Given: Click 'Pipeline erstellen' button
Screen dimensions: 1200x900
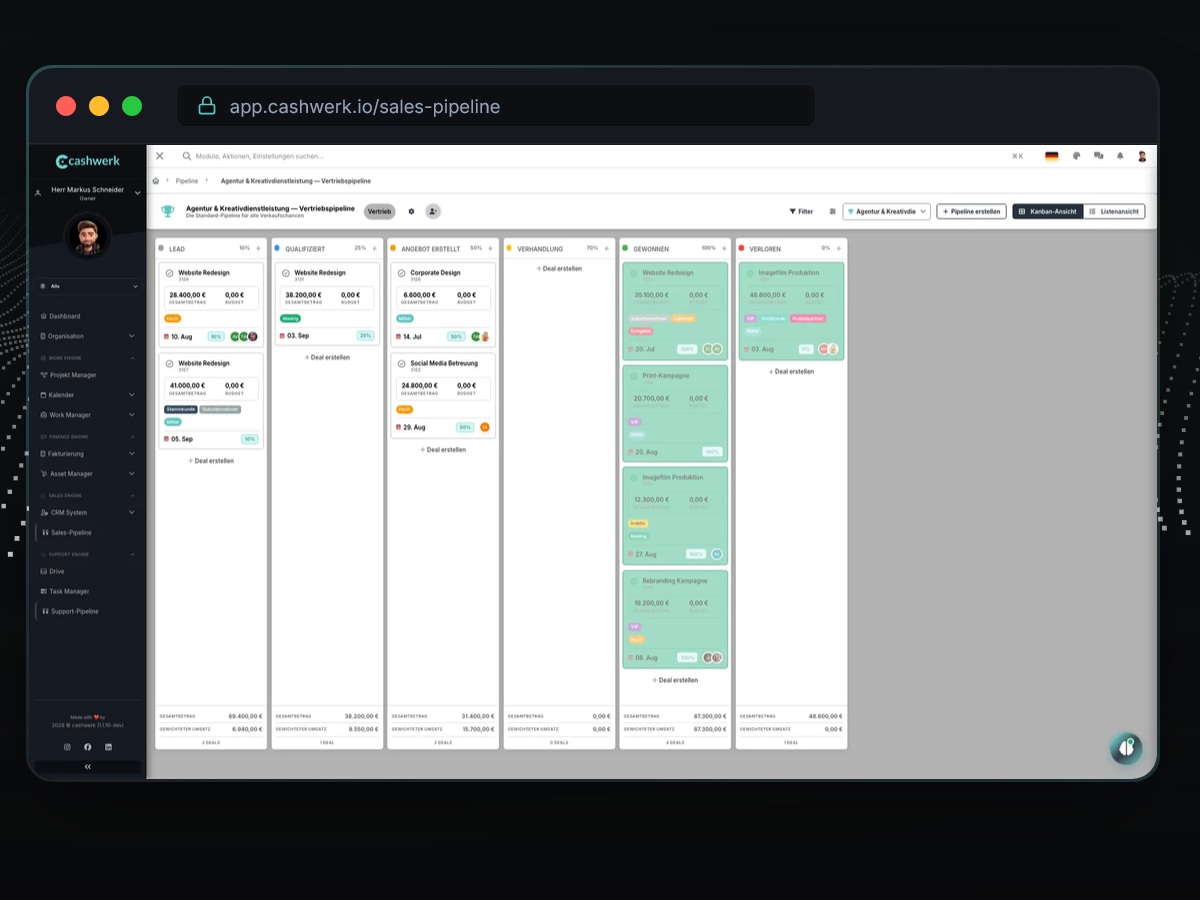Looking at the screenshot, I should point(971,211).
